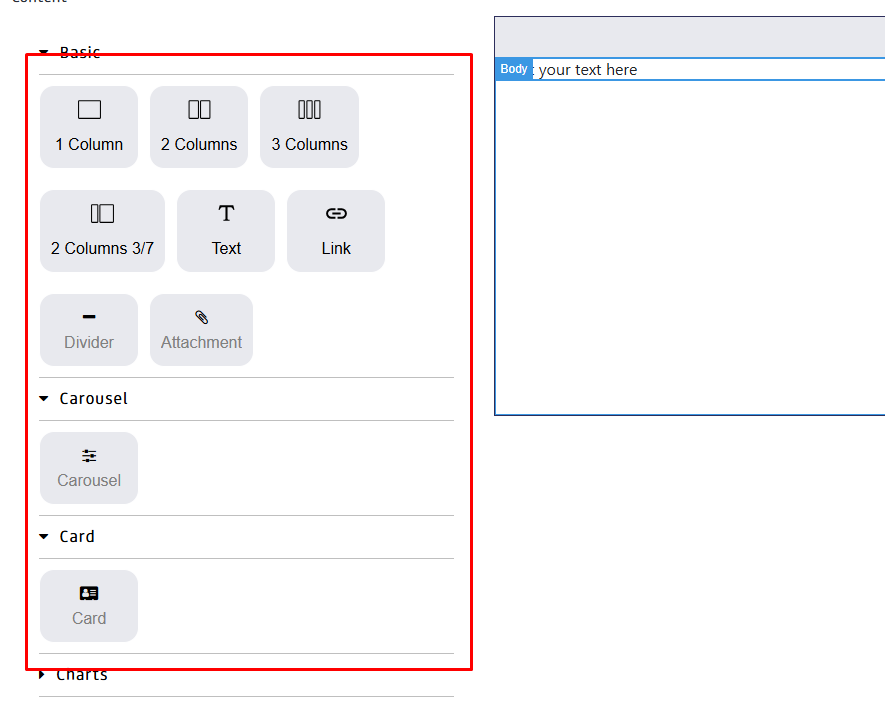Pick the Card block tile
Image resolution: width=885 pixels, height=721 pixels.
[89, 606]
